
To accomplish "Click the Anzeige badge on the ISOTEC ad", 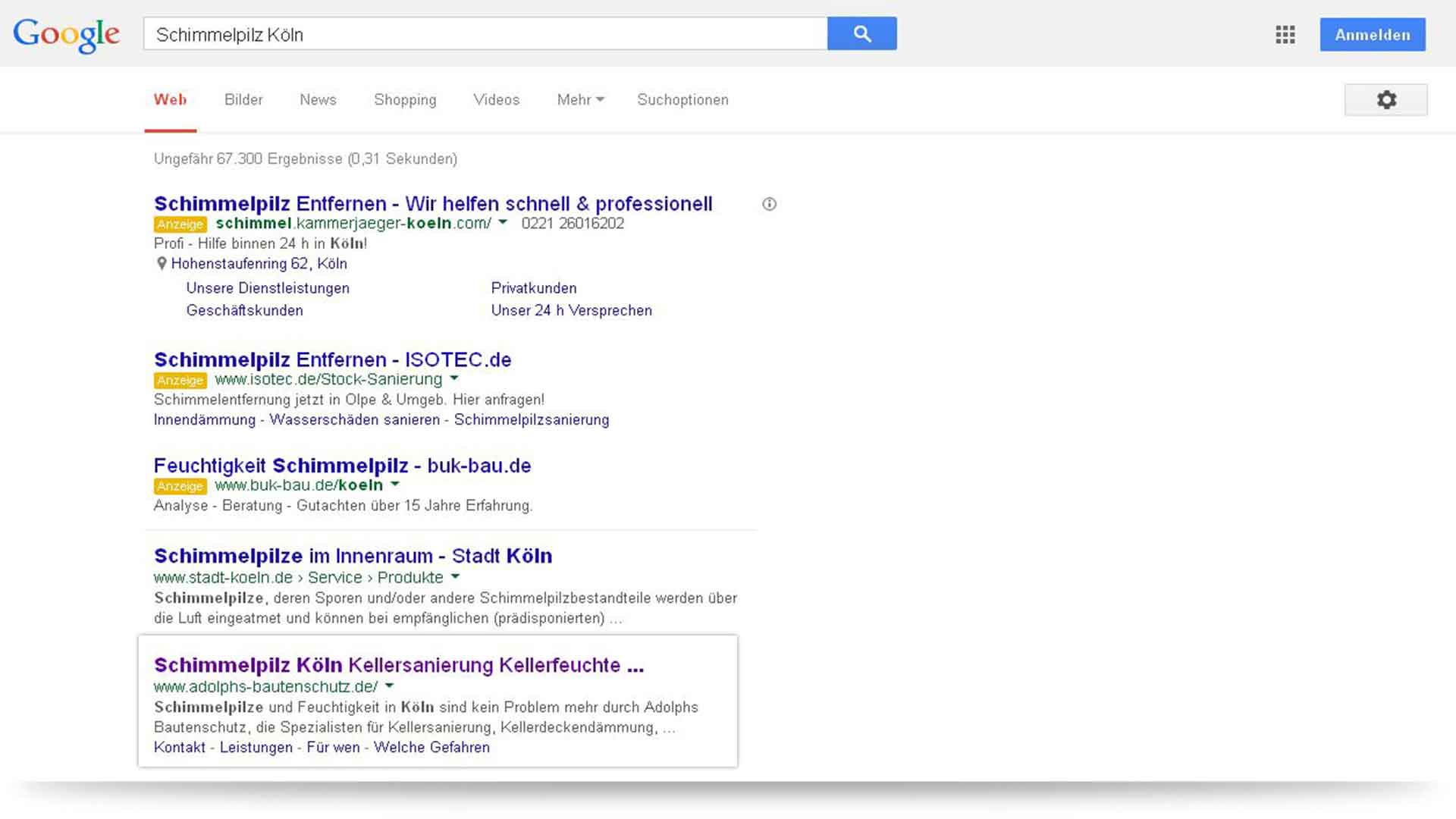I will coord(180,380).
